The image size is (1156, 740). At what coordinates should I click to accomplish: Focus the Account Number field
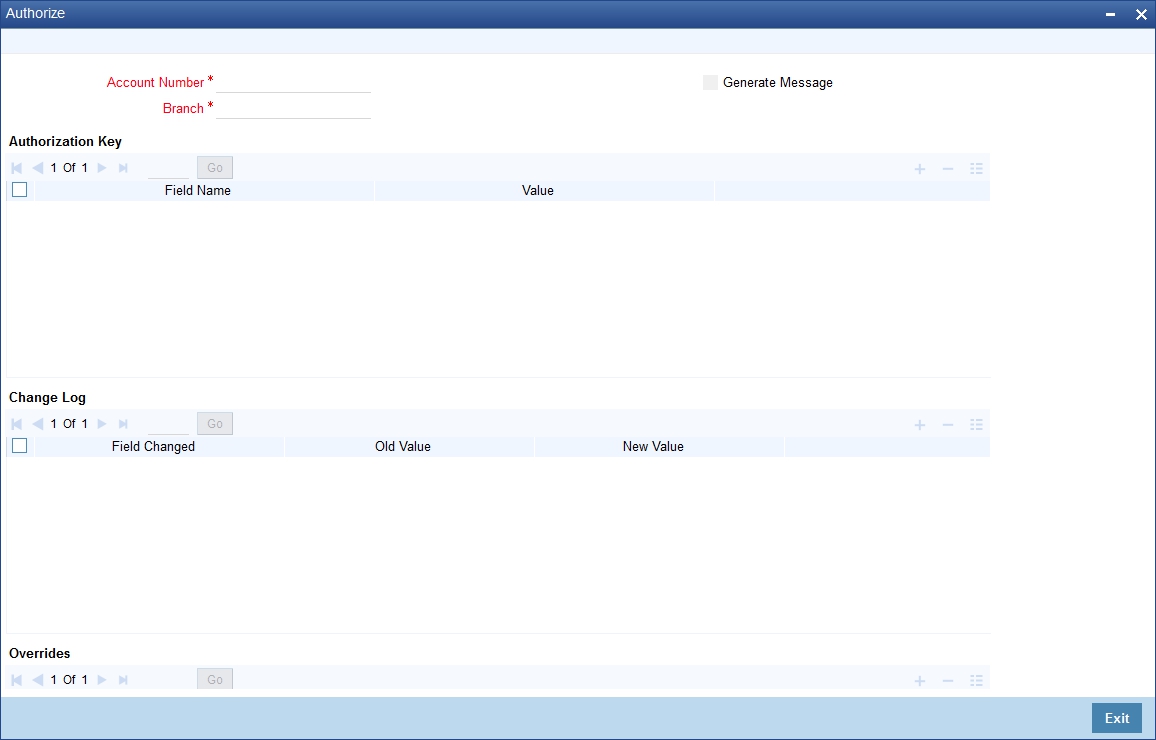[293, 83]
